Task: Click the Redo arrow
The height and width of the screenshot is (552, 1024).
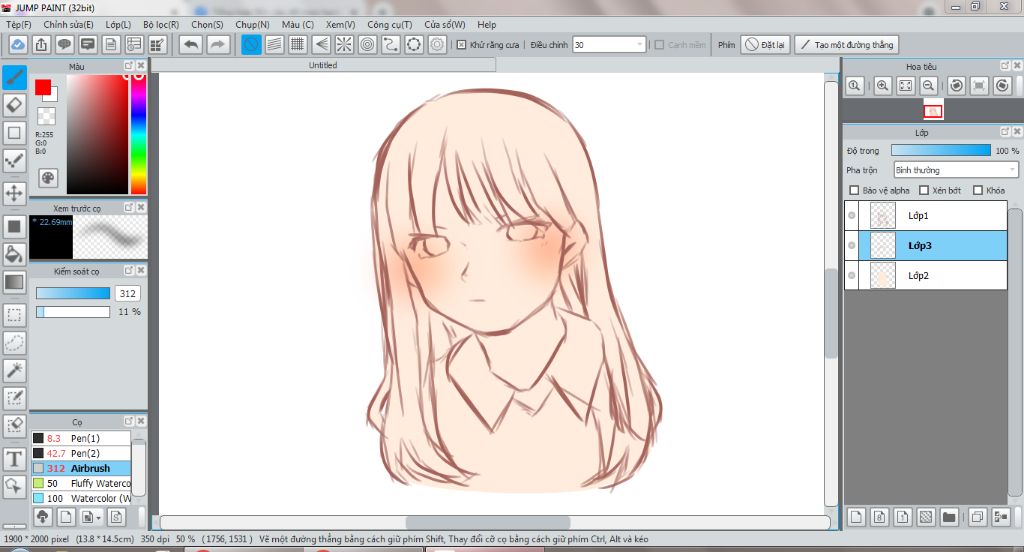Action: (218, 44)
